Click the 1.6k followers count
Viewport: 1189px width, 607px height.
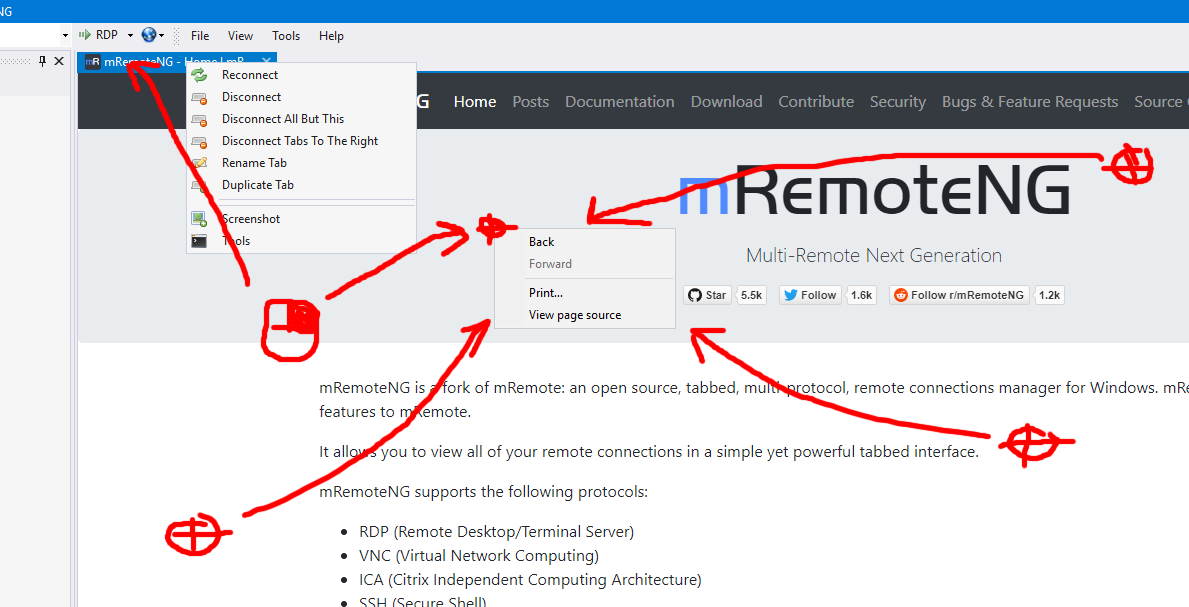click(861, 295)
